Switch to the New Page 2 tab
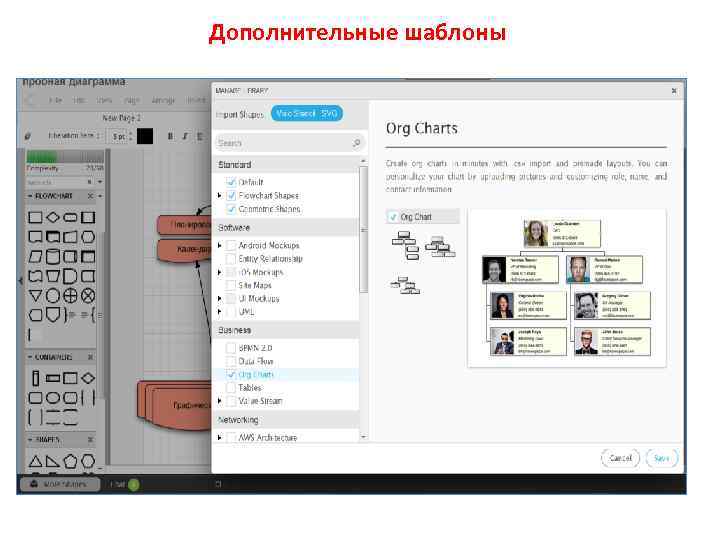The width and height of the screenshot is (720, 540). click(121, 118)
